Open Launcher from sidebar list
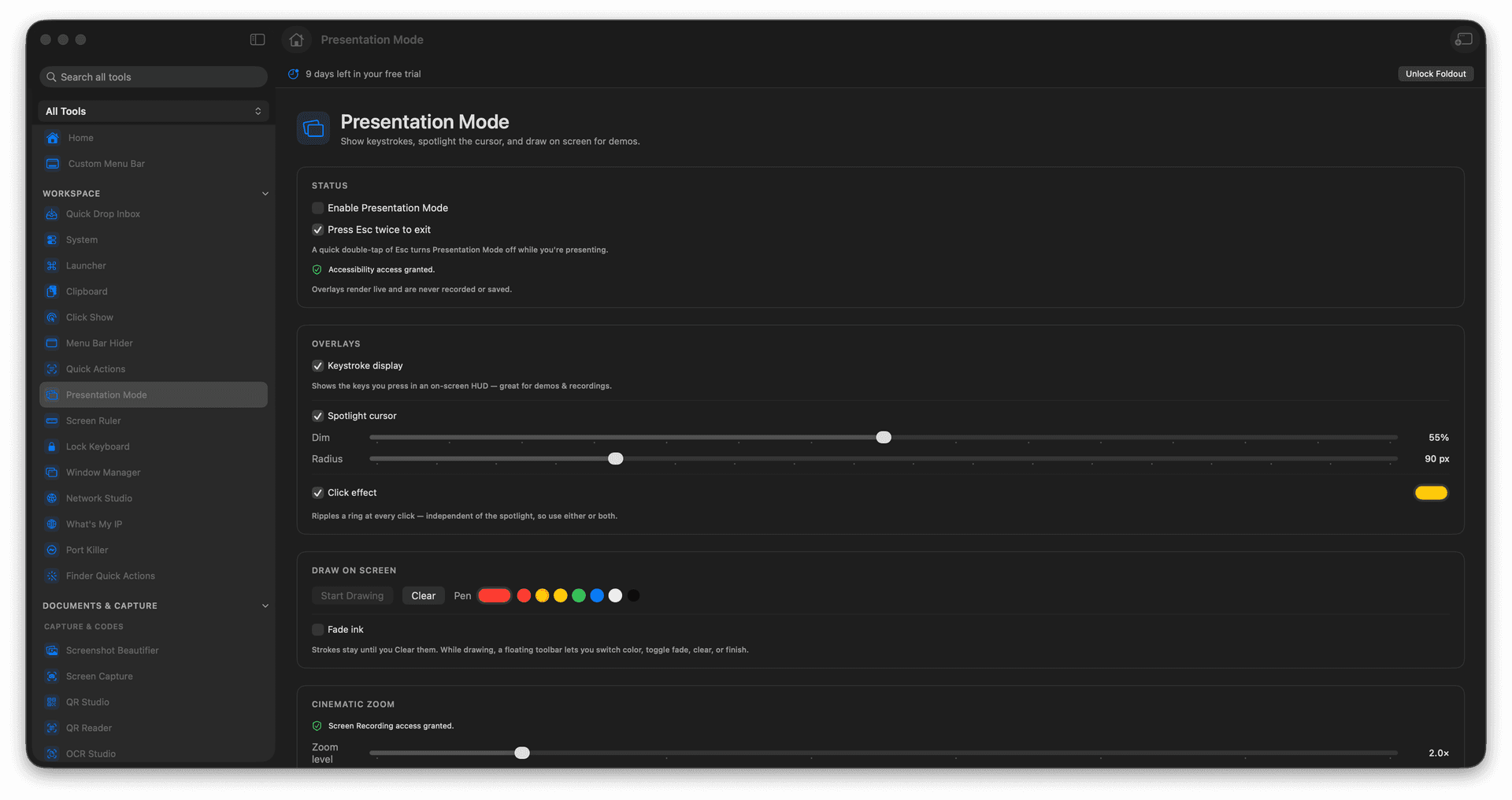 154,266
